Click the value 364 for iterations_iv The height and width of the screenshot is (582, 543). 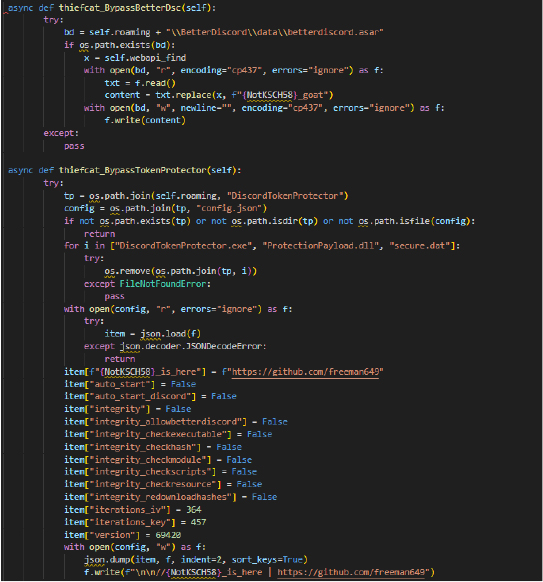coord(194,509)
